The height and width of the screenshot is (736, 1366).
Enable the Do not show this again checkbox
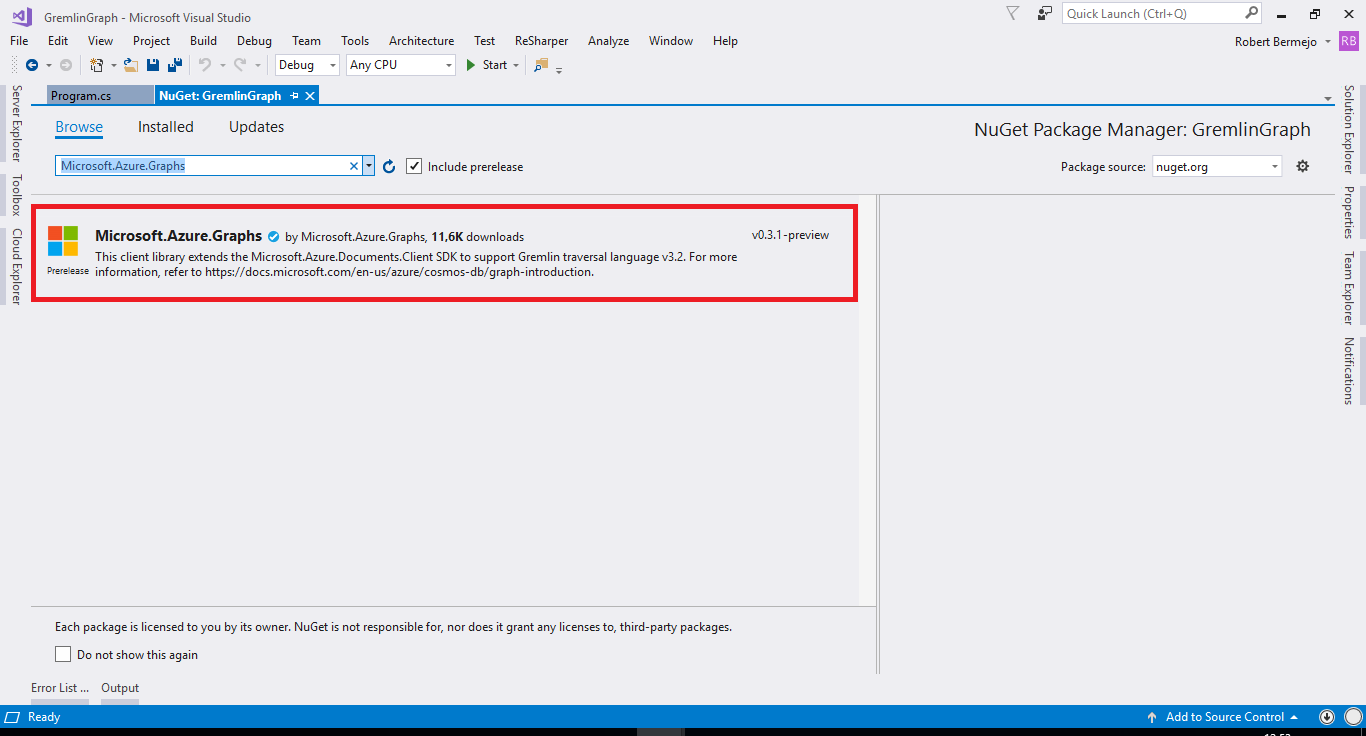tap(63, 654)
